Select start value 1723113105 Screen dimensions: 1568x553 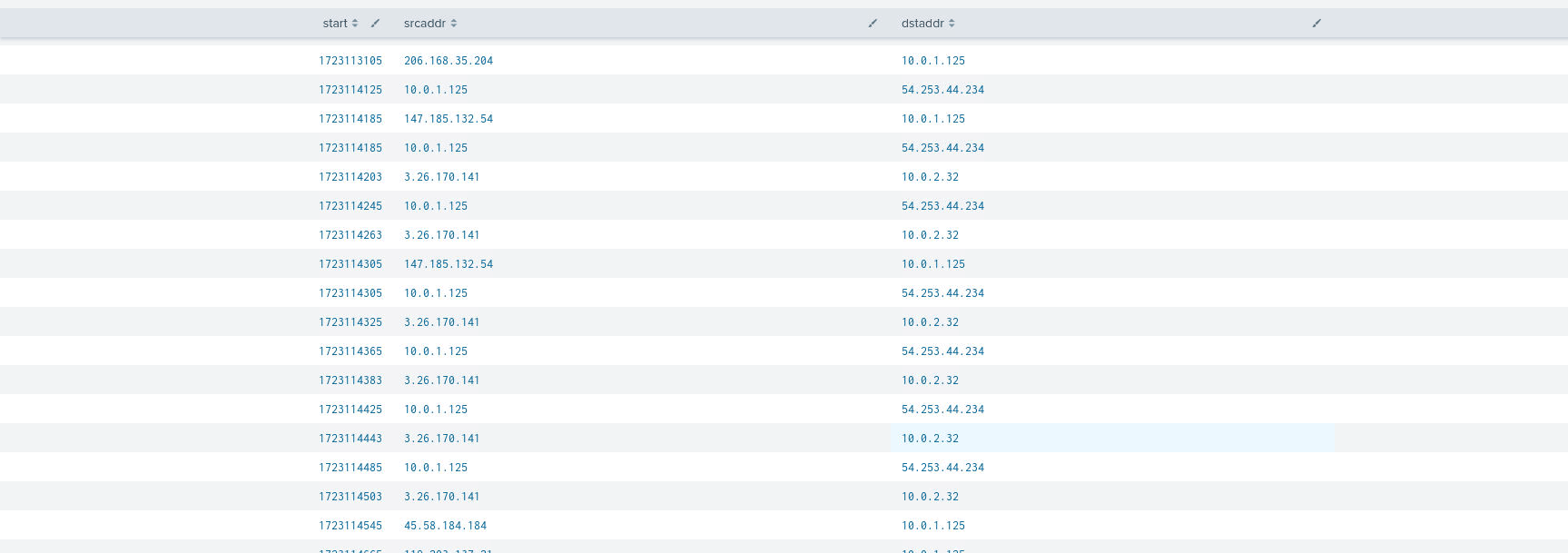coord(350,61)
